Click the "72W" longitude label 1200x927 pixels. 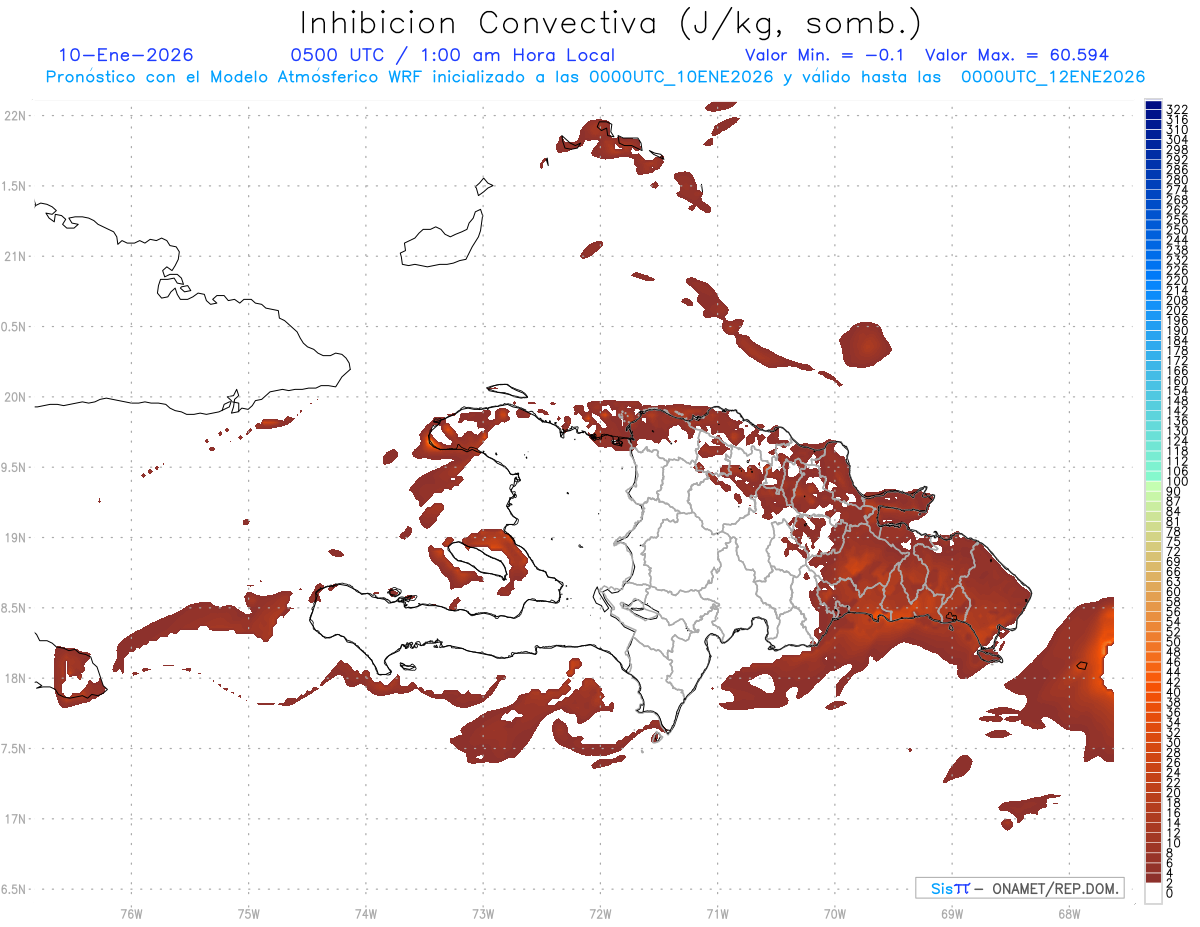[x=601, y=913]
